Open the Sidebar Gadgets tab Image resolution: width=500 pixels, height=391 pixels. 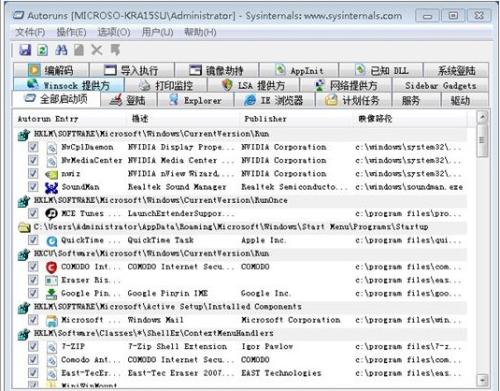pyautogui.click(x=440, y=86)
